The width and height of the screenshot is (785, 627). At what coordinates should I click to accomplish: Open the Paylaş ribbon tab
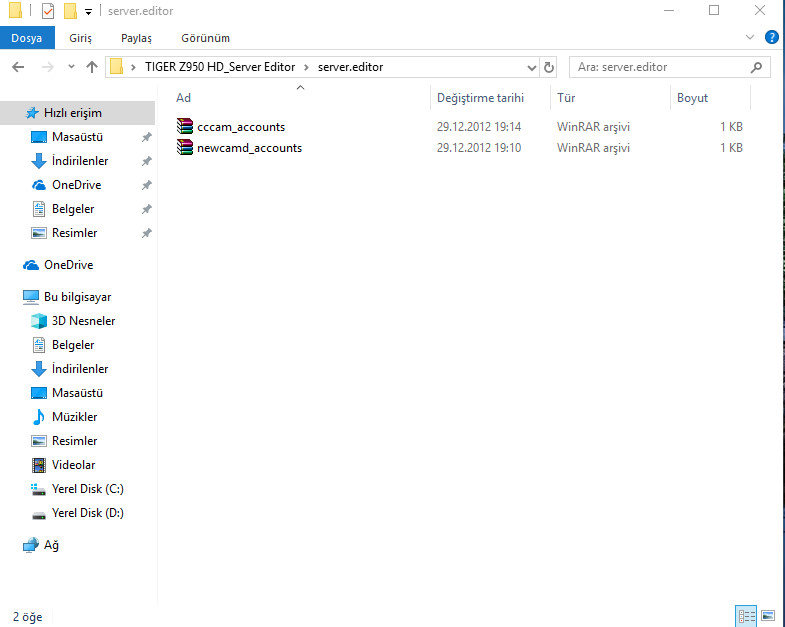pos(136,38)
